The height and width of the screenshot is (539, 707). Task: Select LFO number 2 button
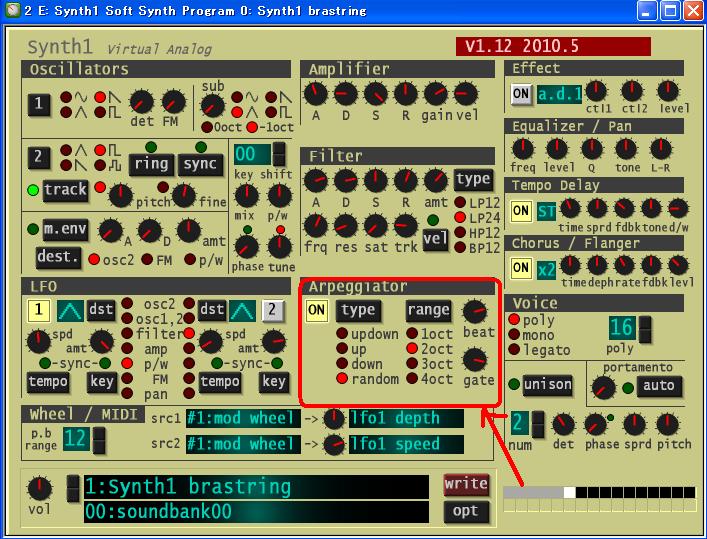(x=272, y=310)
